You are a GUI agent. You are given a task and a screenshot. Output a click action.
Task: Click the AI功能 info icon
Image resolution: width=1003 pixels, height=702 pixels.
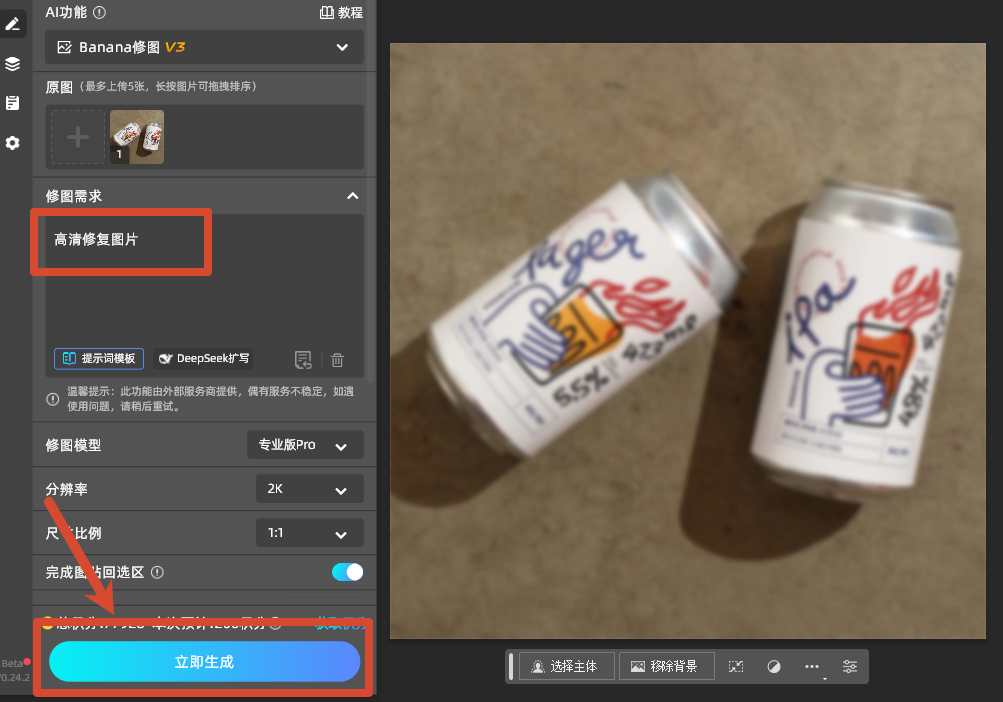(x=99, y=12)
